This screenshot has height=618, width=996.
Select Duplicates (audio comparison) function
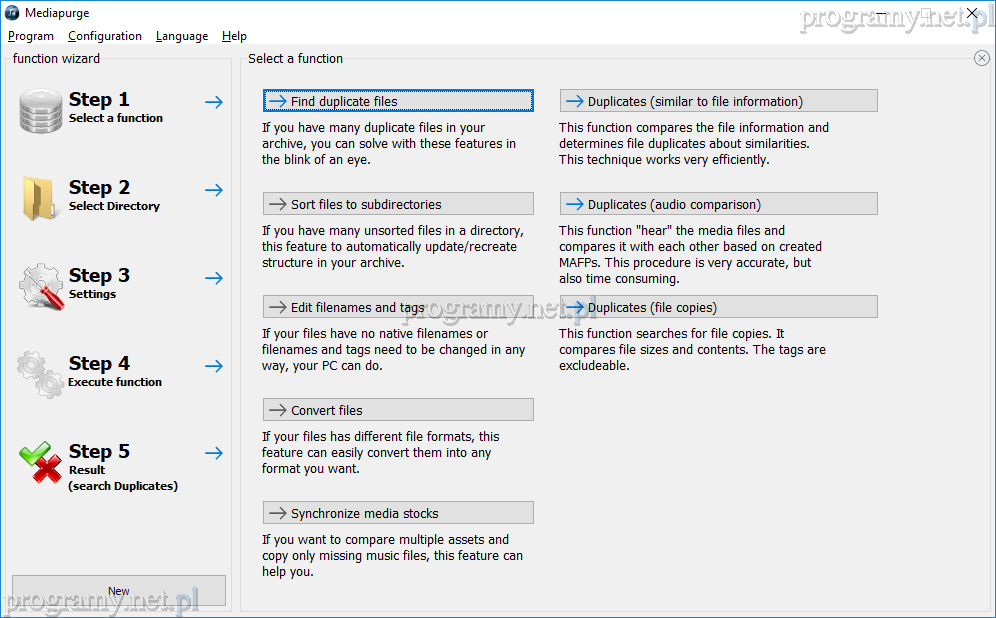[x=718, y=204]
